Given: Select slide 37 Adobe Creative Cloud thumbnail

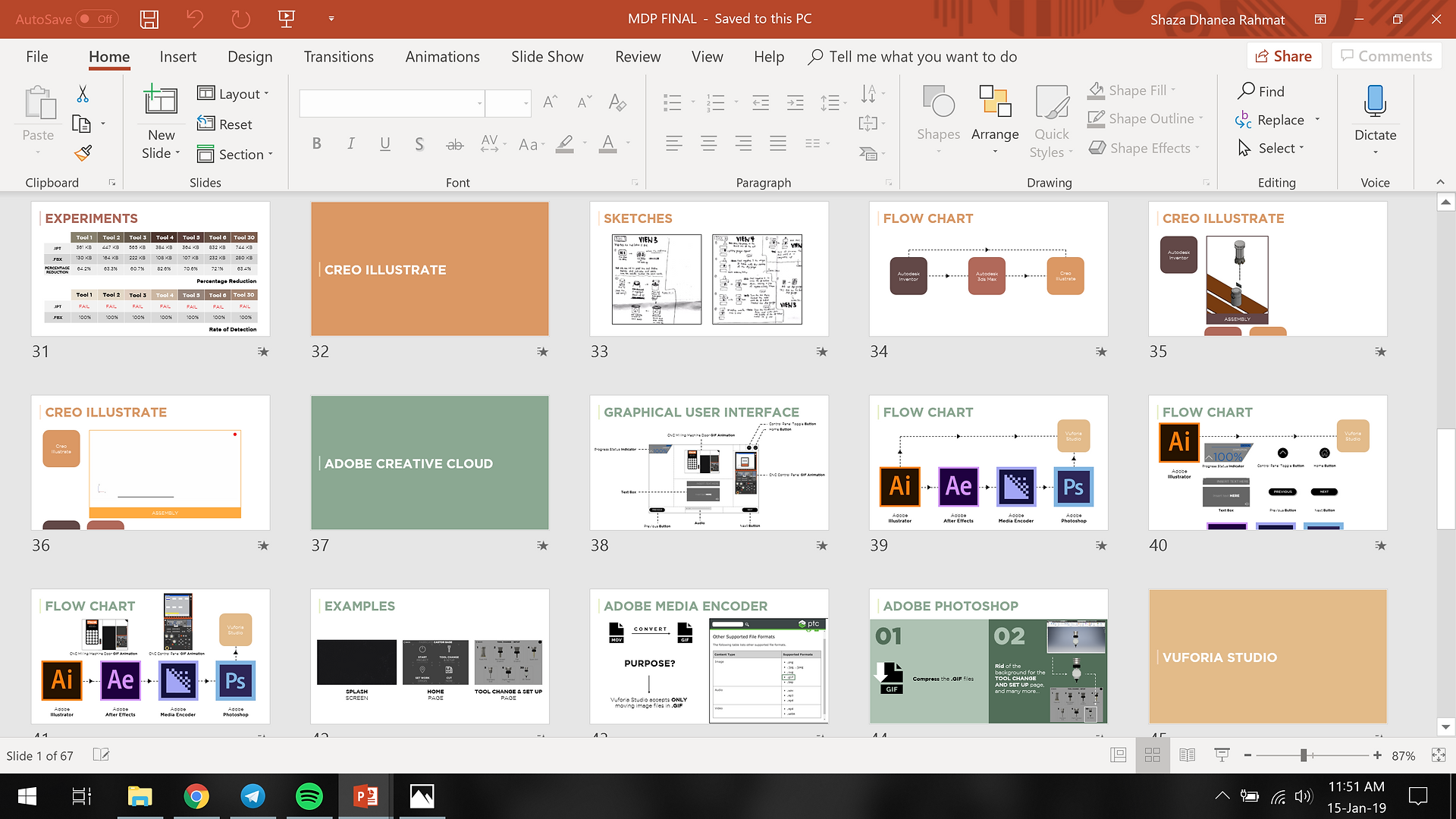Looking at the screenshot, I should (x=430, y=463).
